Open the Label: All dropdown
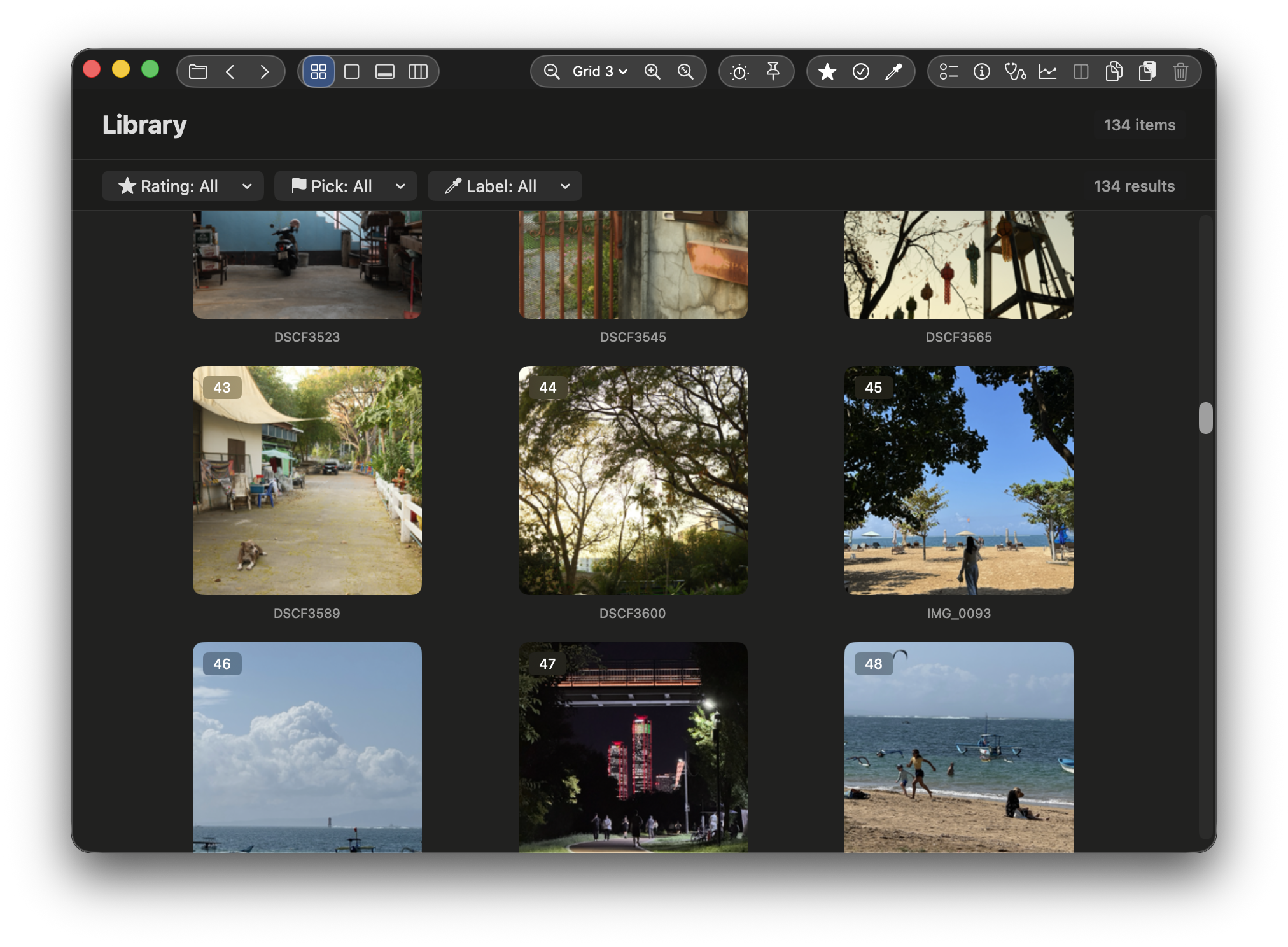 505,186
